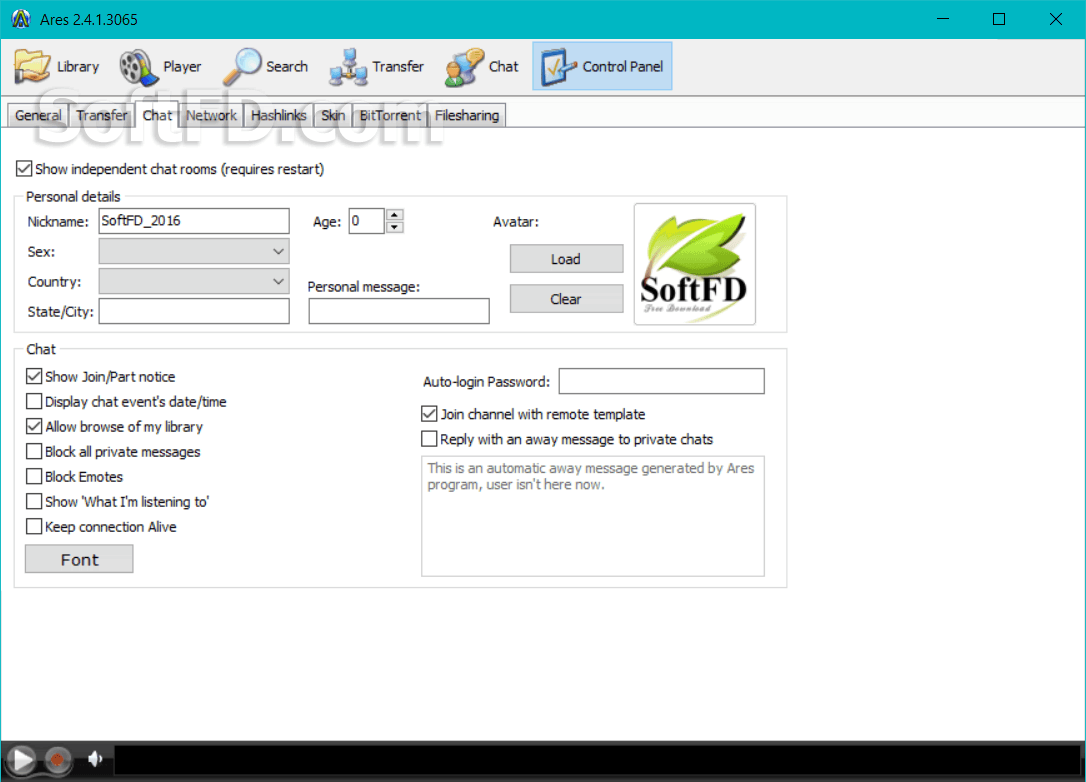Check the Block Emotes option

pyautogui.click(x=34, y=476)
